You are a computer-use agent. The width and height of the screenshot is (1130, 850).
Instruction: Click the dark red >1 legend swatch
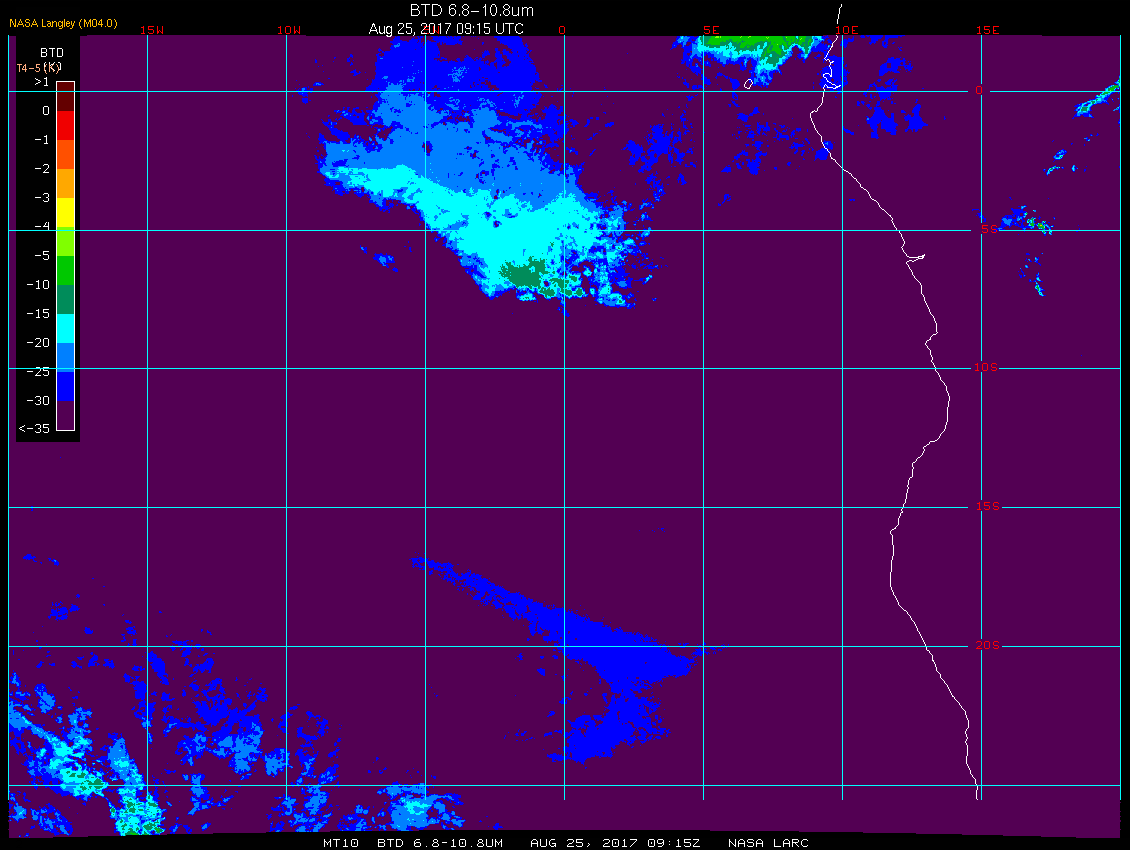pos(66,96)
